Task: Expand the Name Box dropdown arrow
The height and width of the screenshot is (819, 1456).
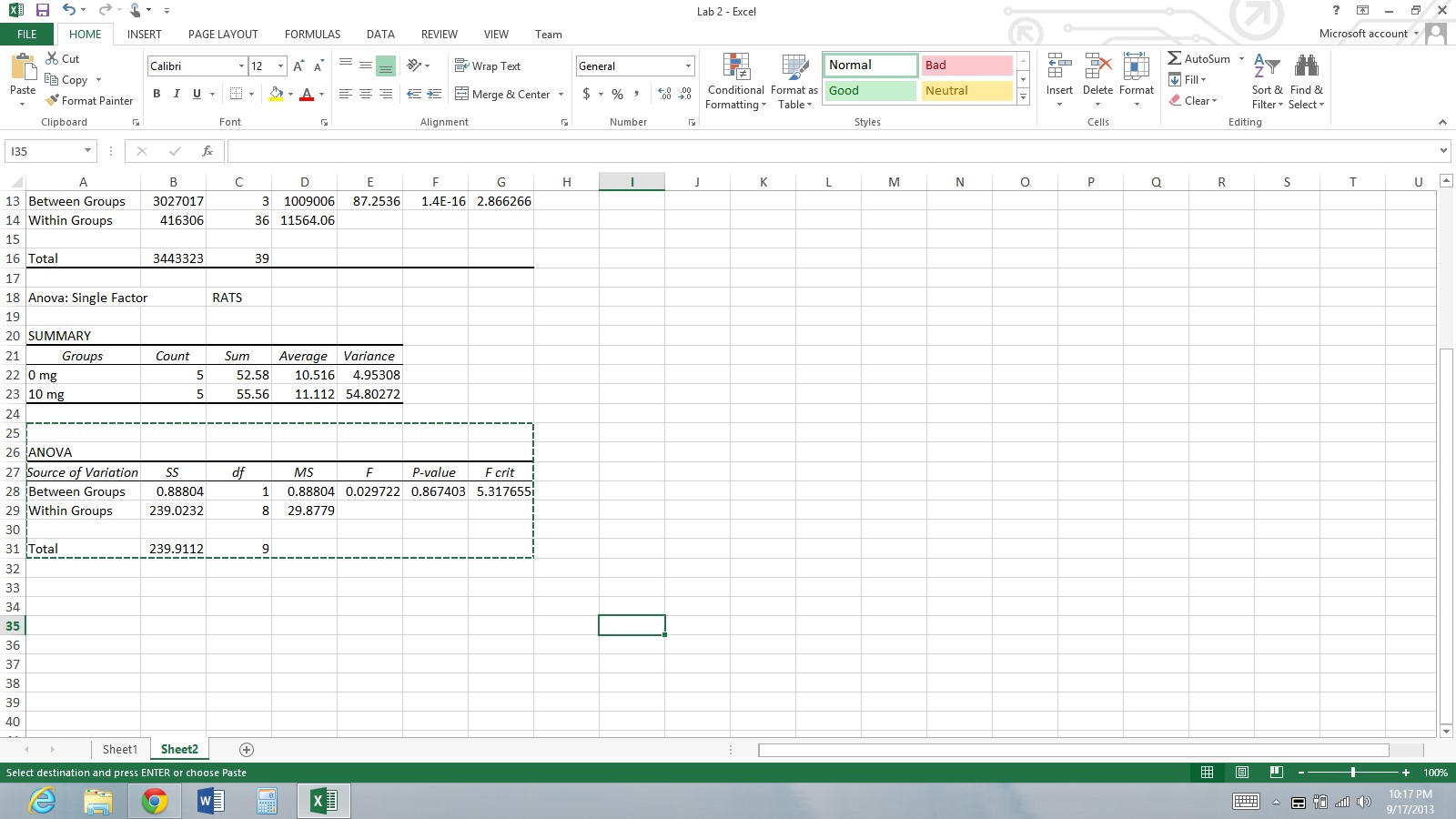Action: (87, 151)
